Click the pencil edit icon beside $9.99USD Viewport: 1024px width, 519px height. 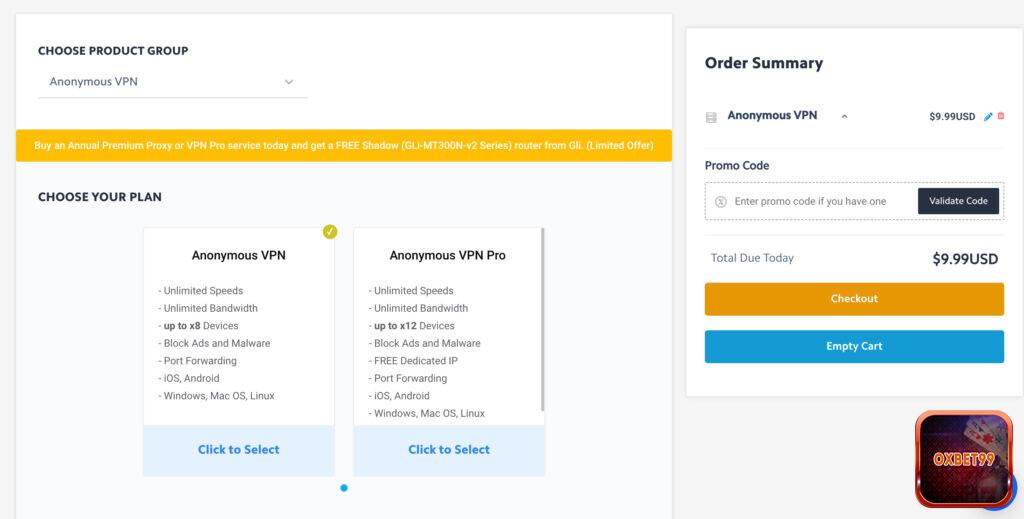tap(988, 117)
